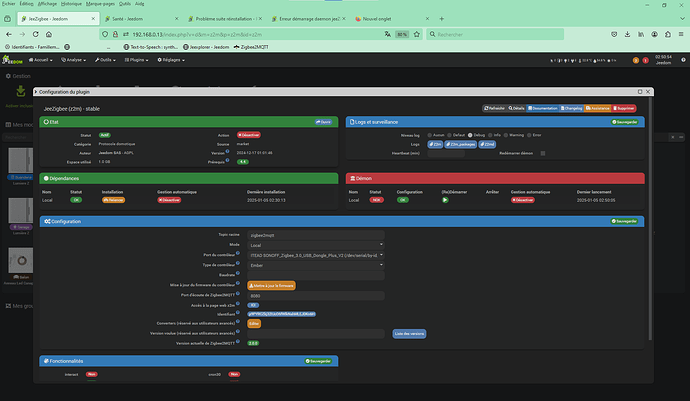Viewport: 690px width, 401px height.
Task: Click the Jeedom logo in top bar
Action: [12, 60]
